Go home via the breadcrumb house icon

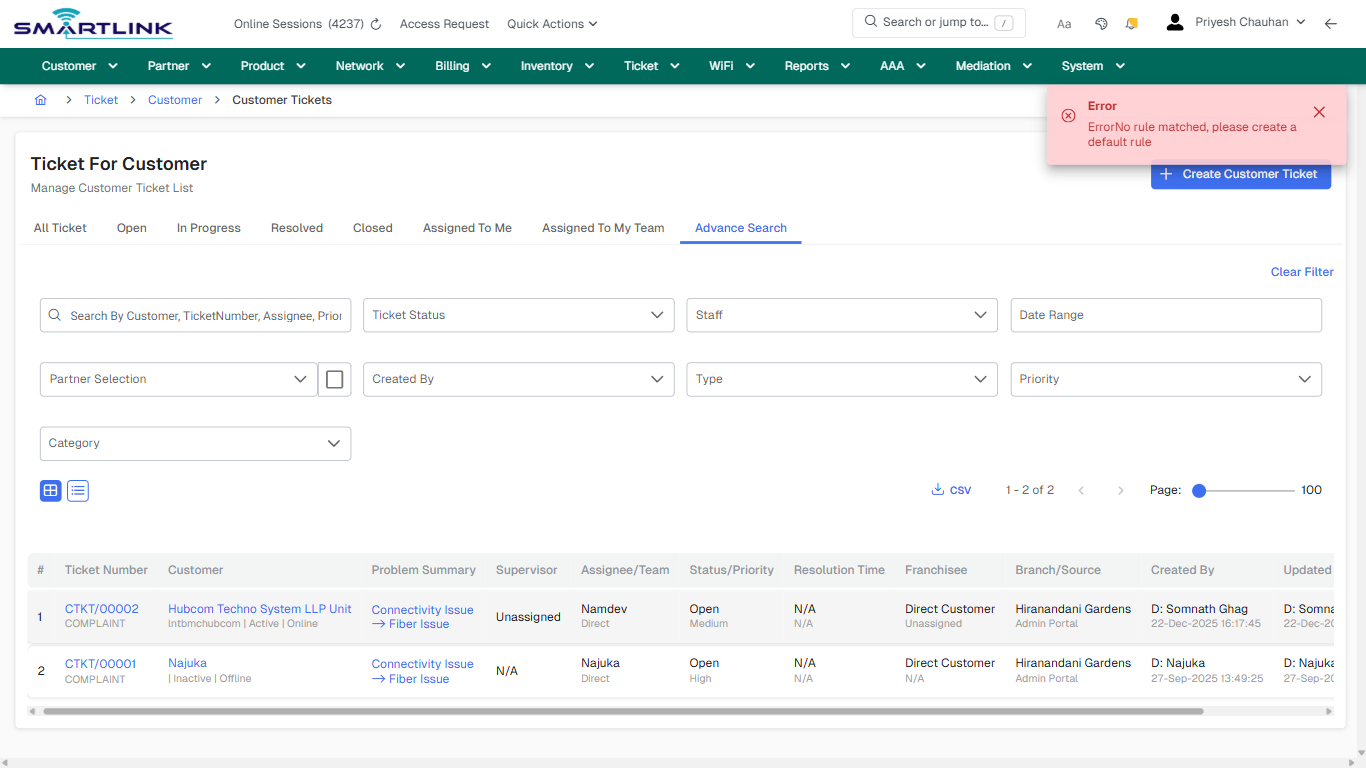[x=40, y=99]
